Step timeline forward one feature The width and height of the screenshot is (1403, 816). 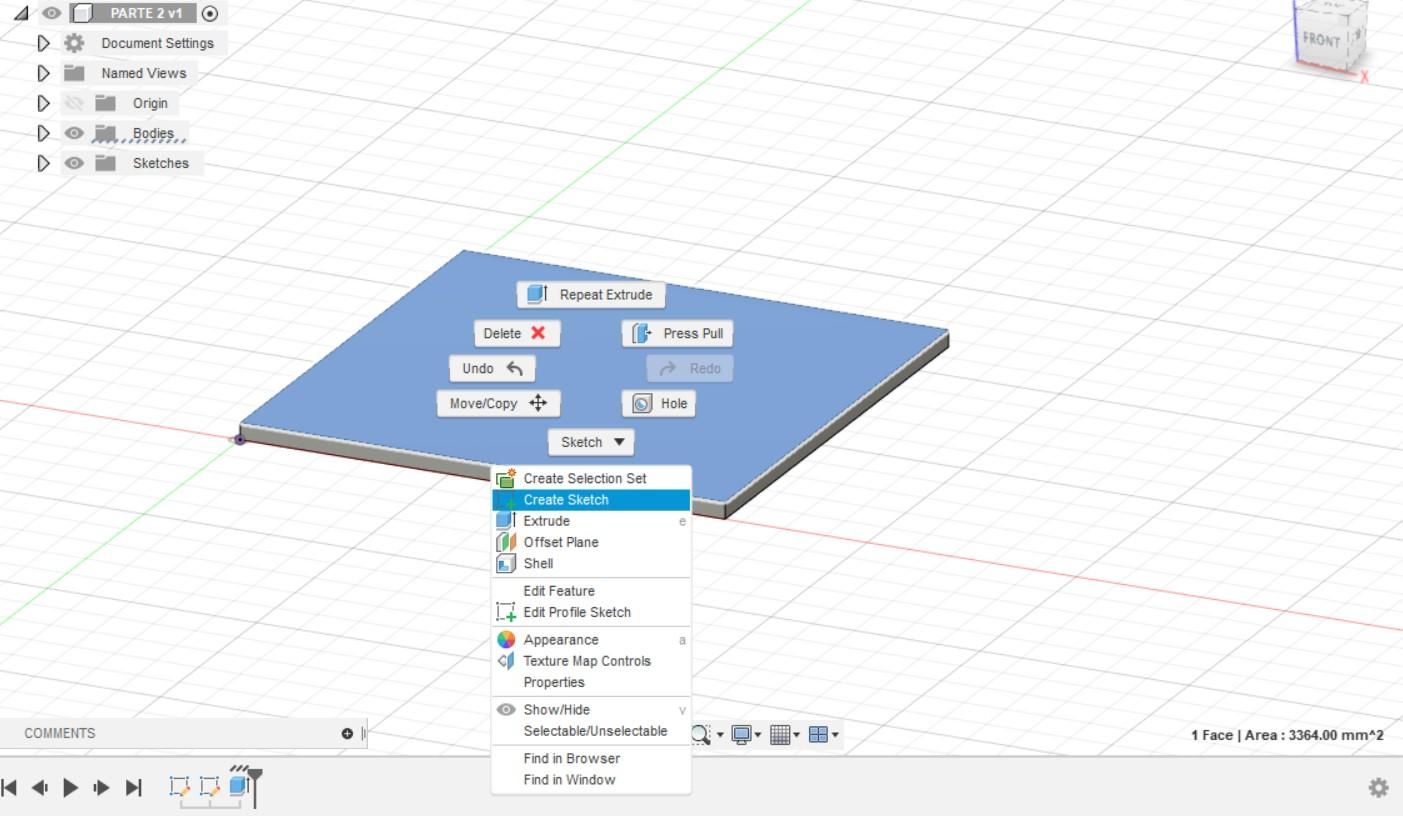[101, 787]
